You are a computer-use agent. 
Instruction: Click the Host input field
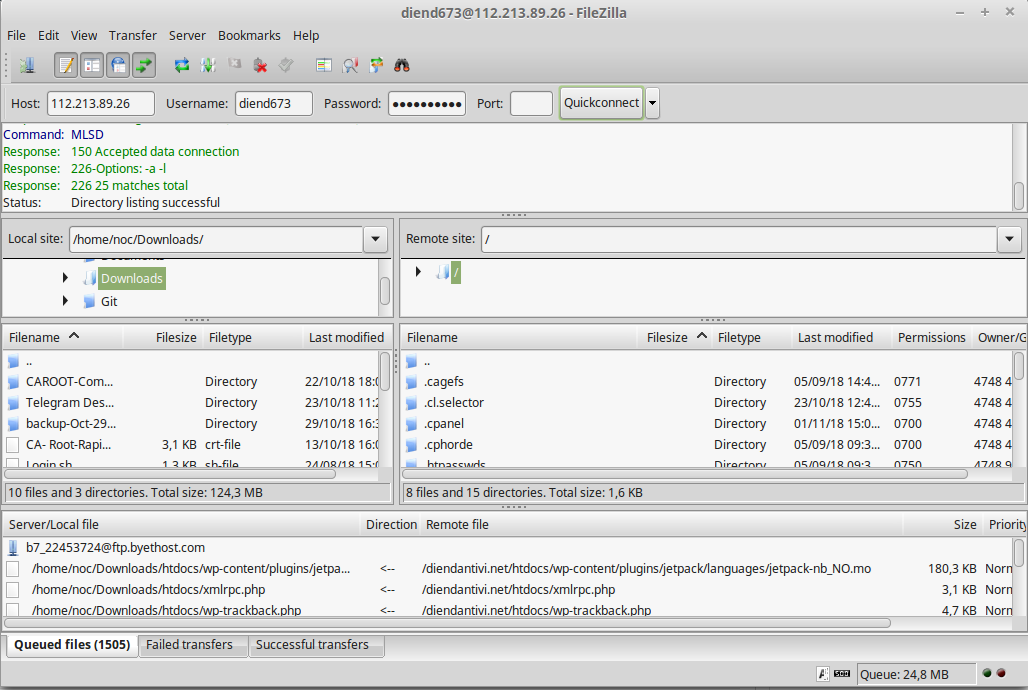point(101,104)
